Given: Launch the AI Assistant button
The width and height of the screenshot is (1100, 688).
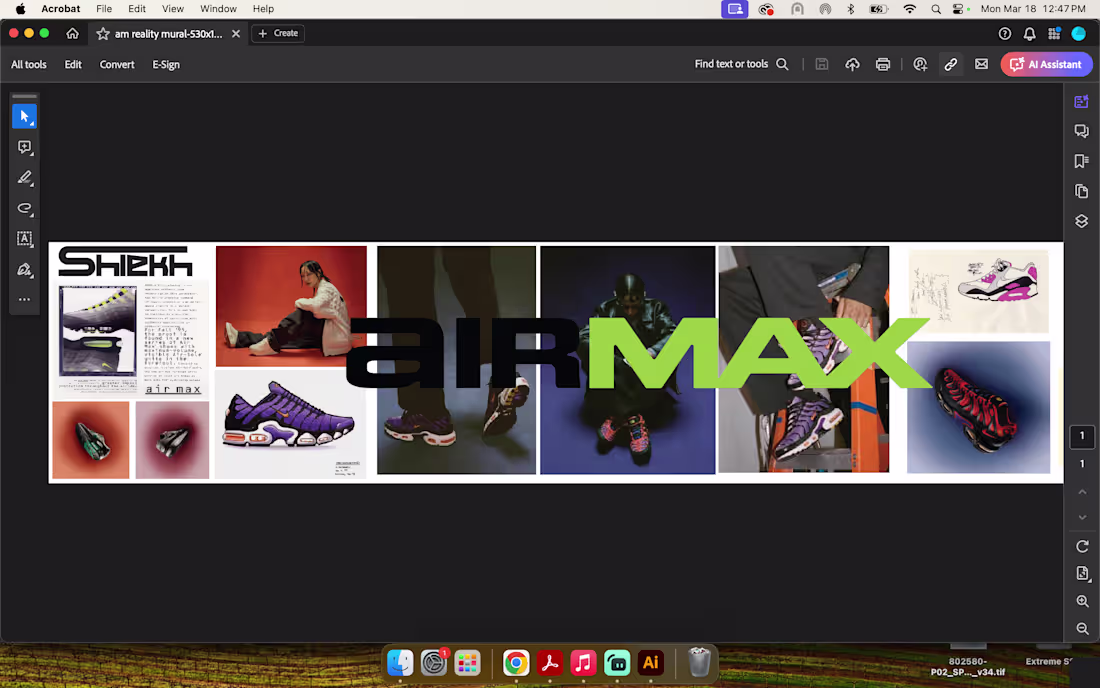Looking at the screenshot, I should coord(1046,65).
